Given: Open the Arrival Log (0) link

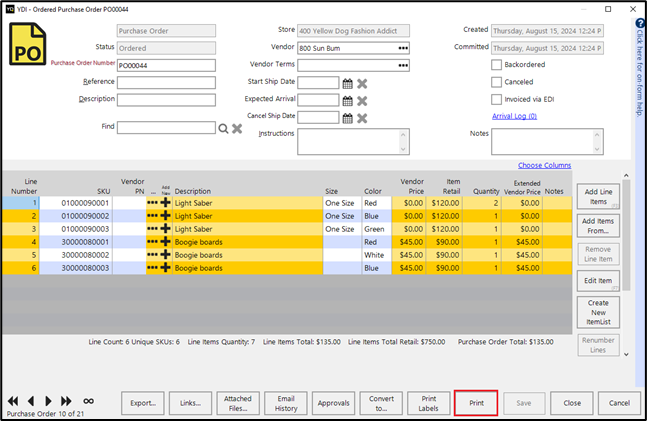Looking at the screenshot, I should point(514,116).
